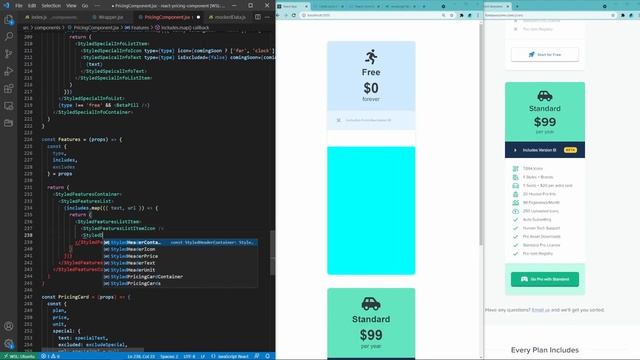
Task: Show errors and warnings in status bar
Action: (50, 356)
